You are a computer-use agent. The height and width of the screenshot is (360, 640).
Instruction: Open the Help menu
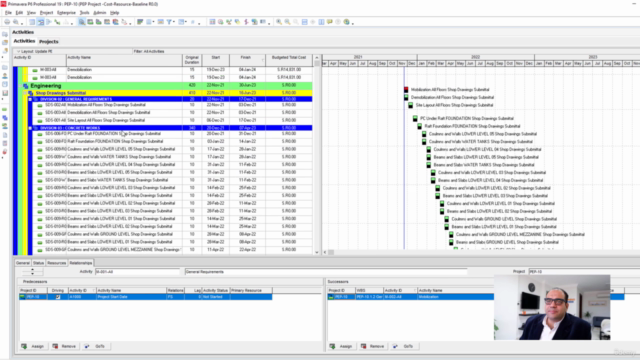pyautogui.click(x=115, y=13)
